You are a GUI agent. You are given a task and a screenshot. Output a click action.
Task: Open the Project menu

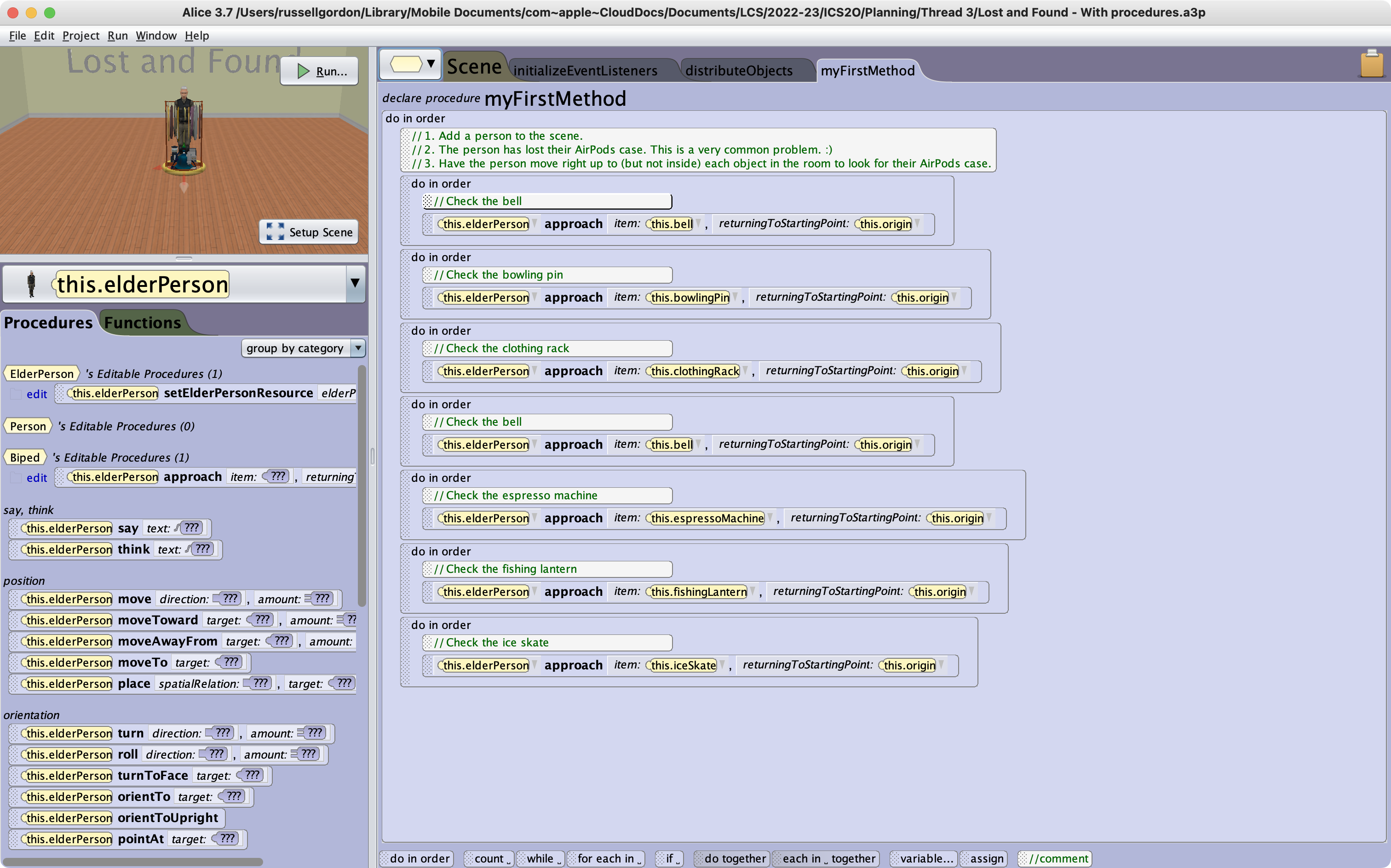tap(80, 35)
